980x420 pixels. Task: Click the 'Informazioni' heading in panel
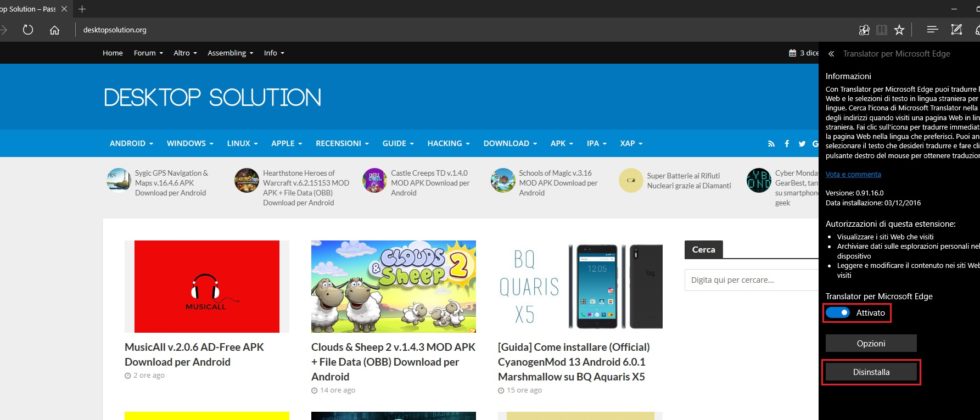click(x=848, y=76)
